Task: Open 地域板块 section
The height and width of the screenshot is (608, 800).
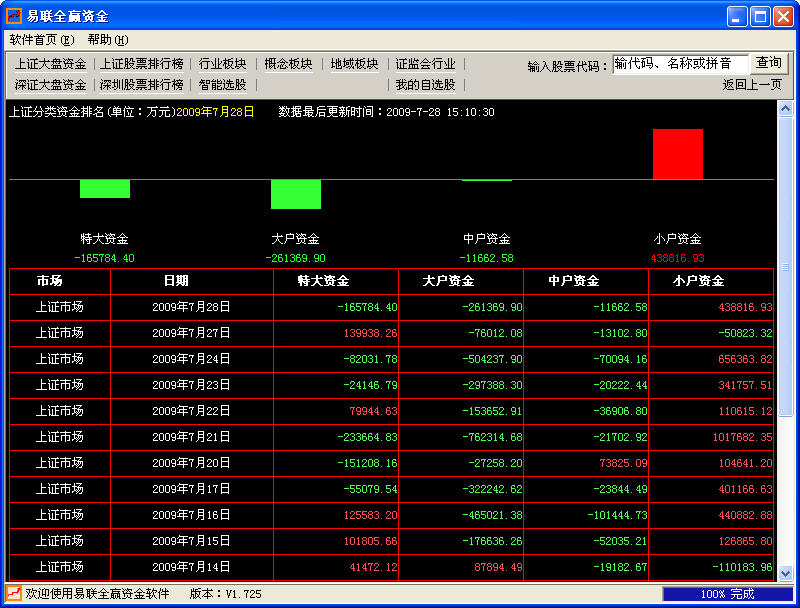Action: [x=355, y=64]
